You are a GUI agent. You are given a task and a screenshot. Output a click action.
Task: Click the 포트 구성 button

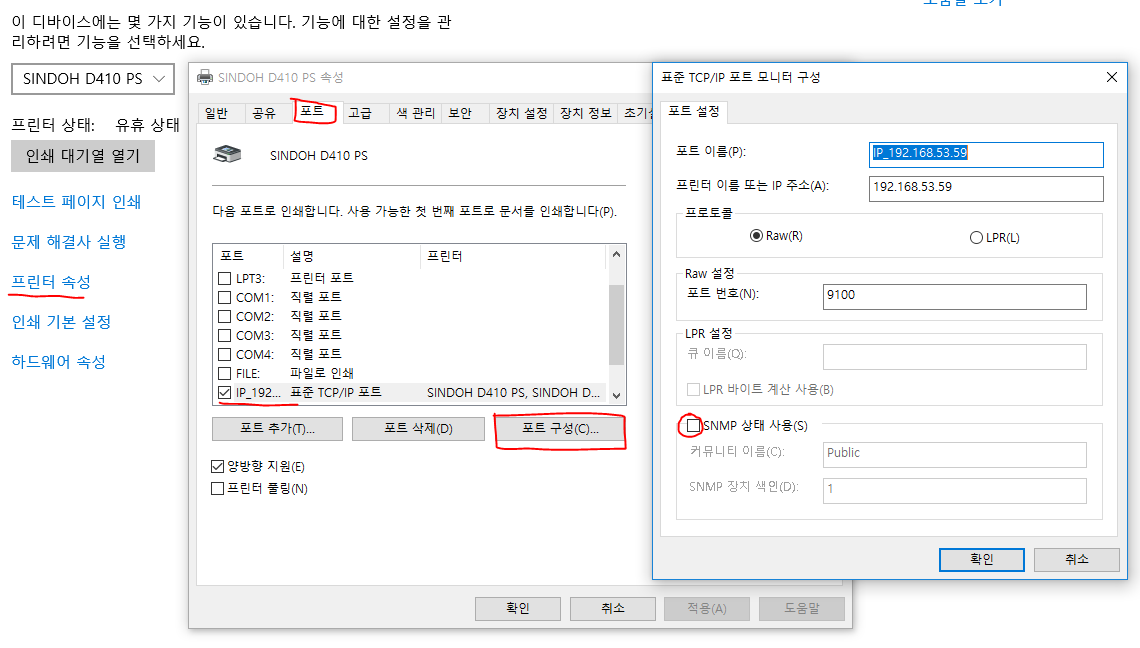pos(560,429)
